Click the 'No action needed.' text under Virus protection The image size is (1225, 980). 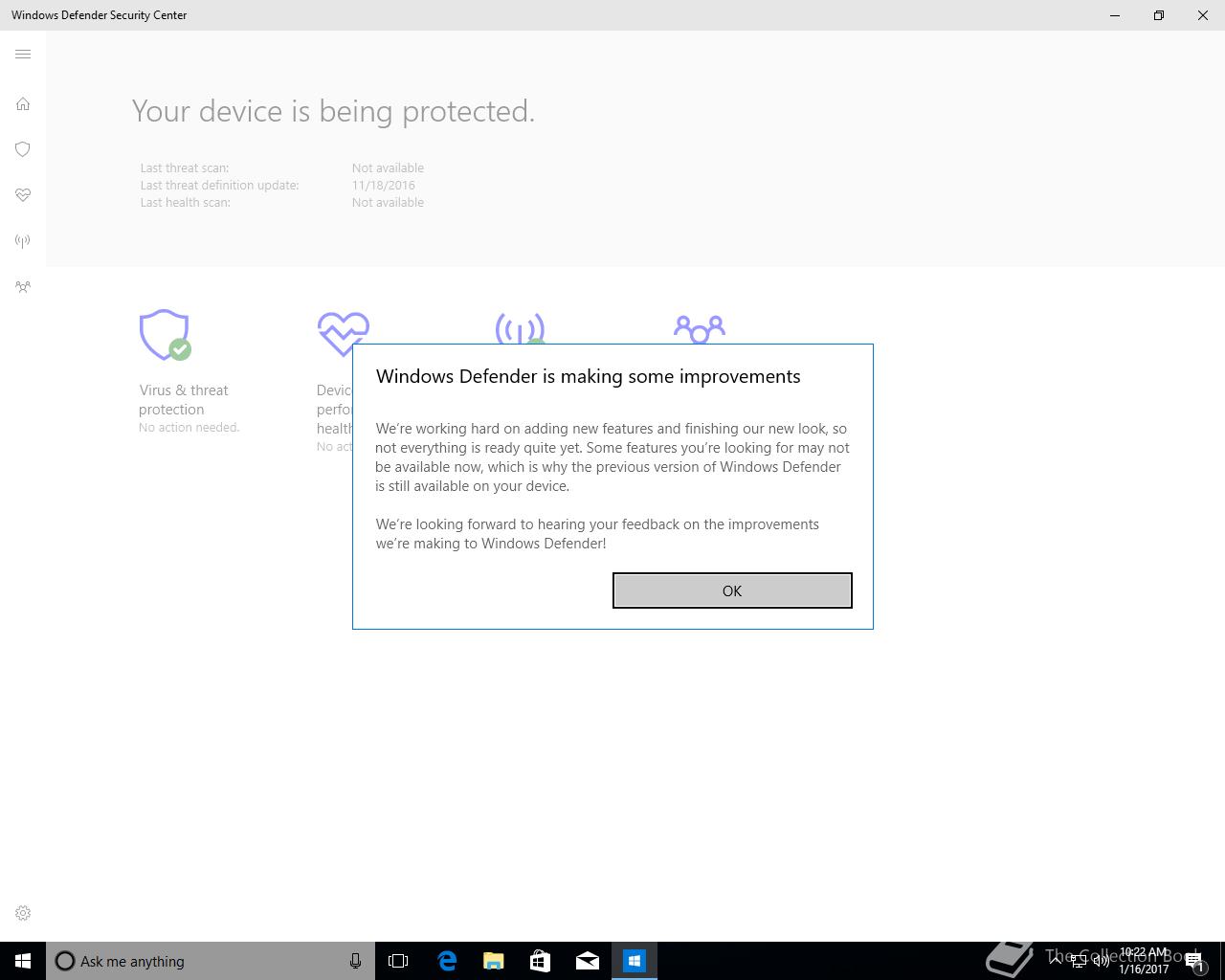click(x=189, y=428)
